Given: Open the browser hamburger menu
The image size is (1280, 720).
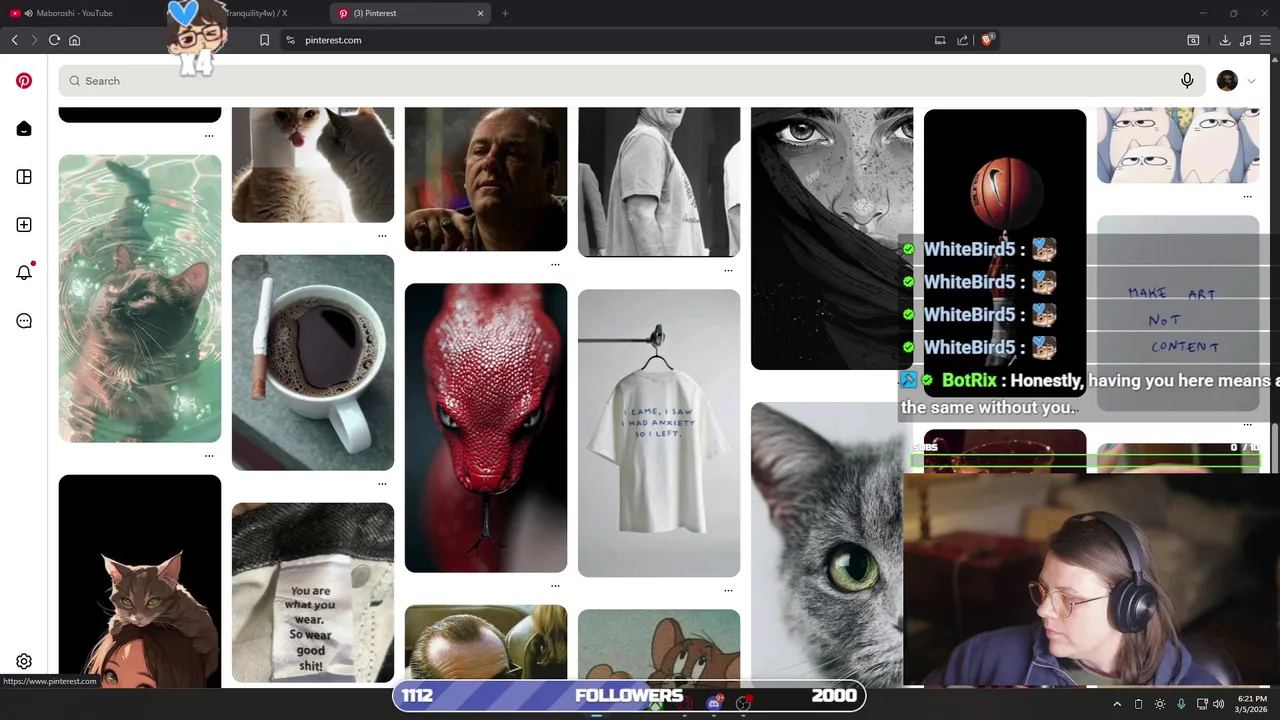Looking at the screenshot, I should click(1265, 40).
